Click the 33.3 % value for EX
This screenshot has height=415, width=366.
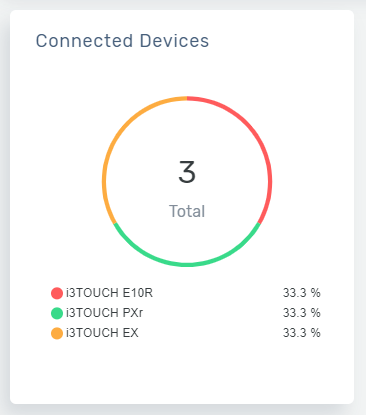(302, 333)
